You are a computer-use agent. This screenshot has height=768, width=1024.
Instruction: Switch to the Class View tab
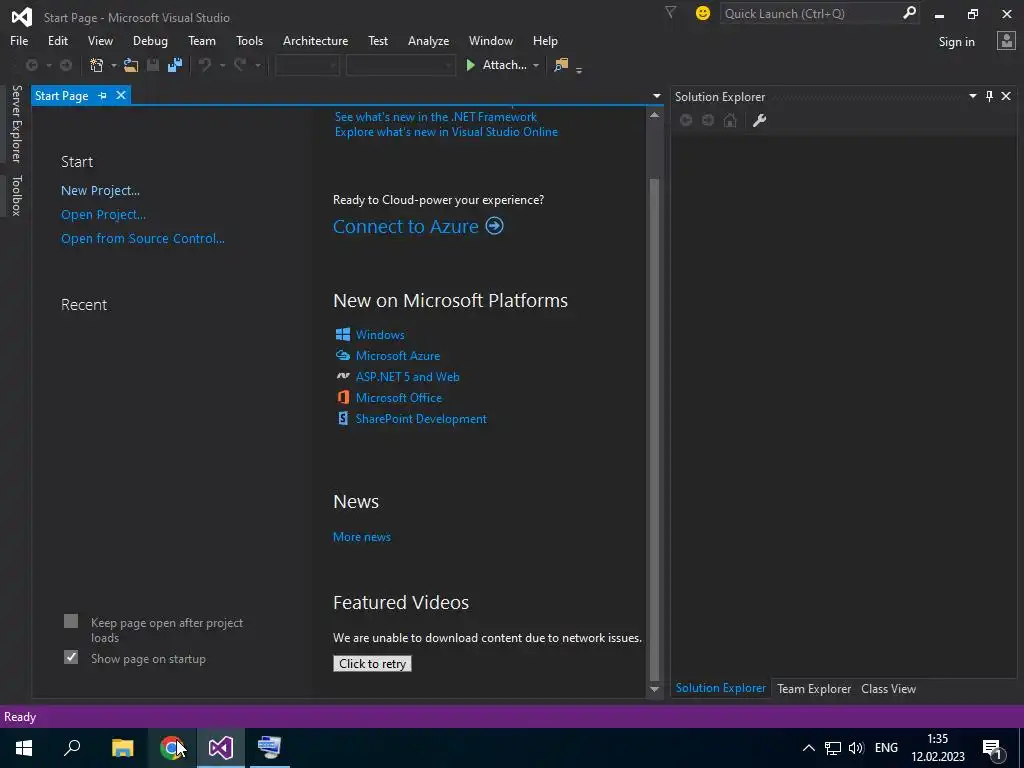click(888, 688)
